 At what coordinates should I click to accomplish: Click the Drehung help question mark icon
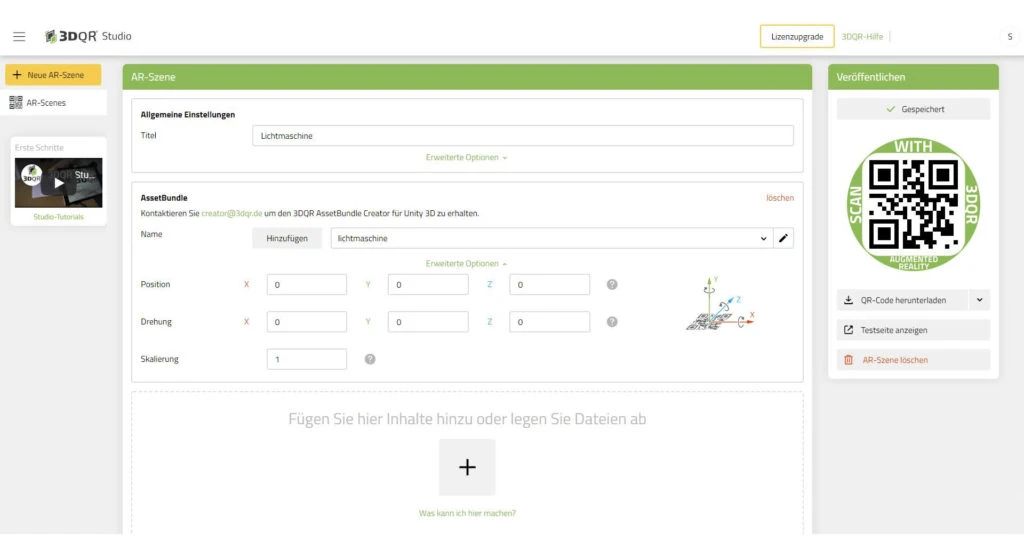pyautogui.click(x=612, y=322)
